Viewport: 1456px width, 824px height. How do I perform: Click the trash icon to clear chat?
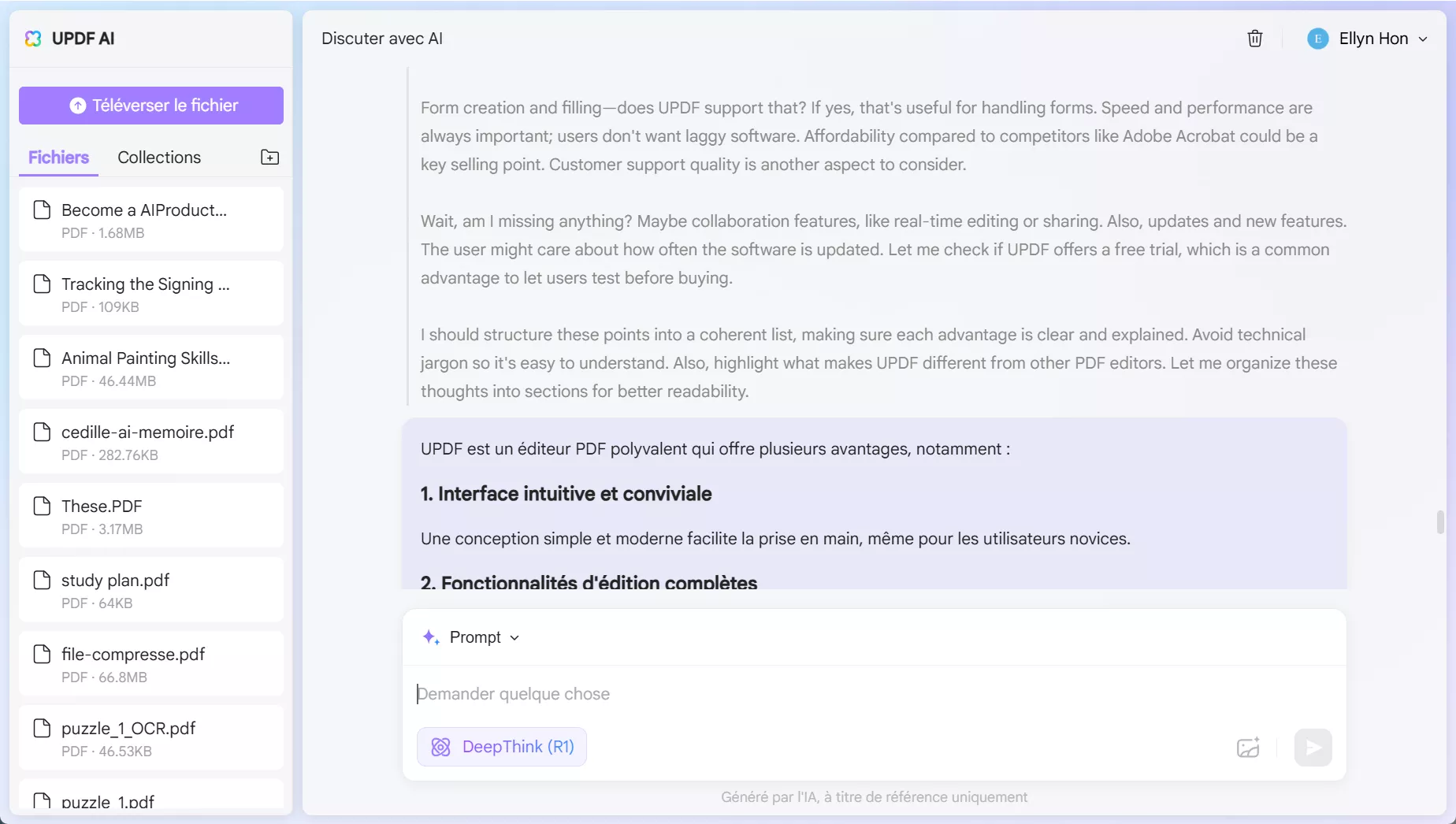tap(1255, 39)
